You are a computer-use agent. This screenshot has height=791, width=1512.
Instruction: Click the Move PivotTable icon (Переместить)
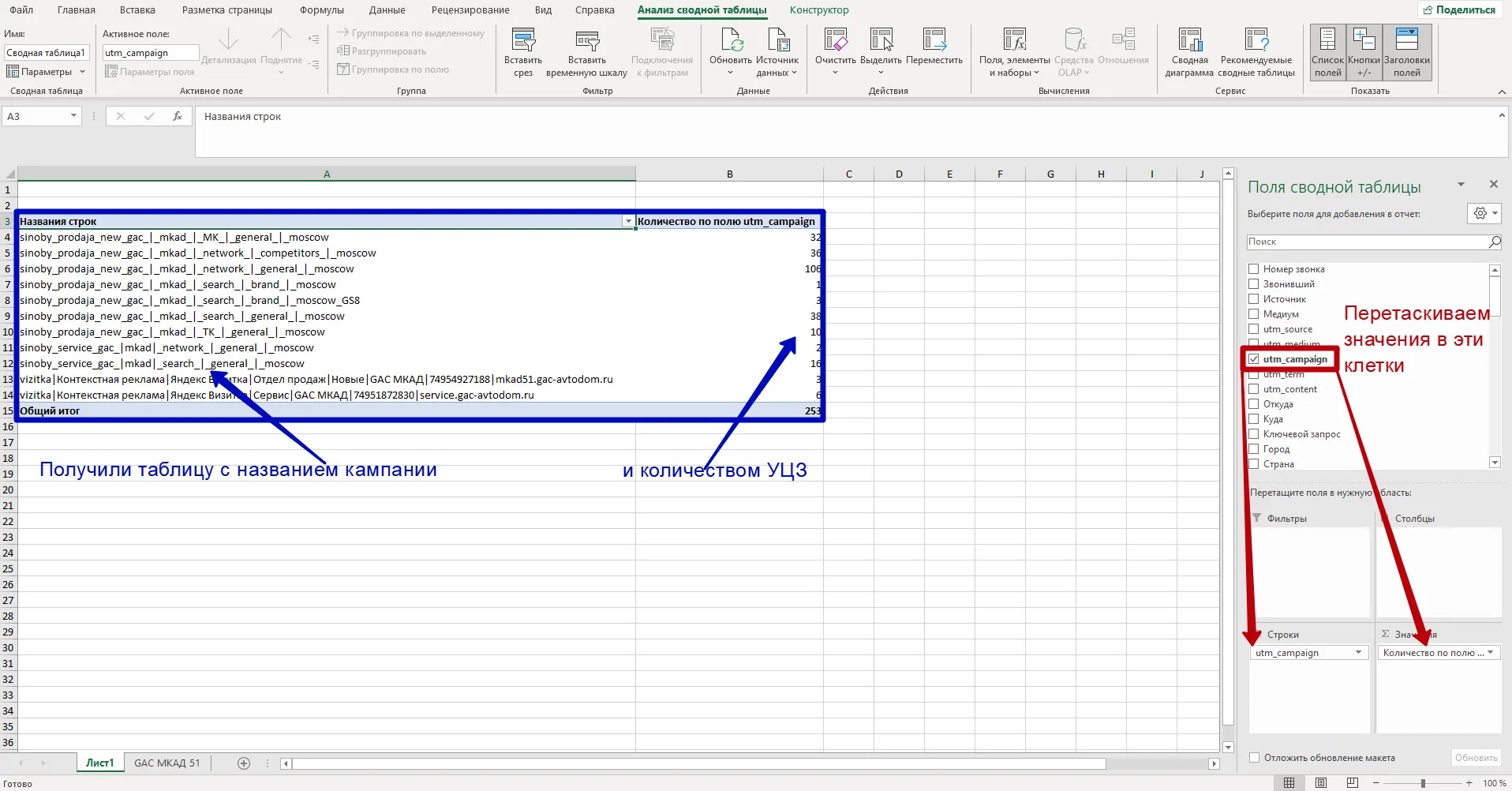click(934, 41)
